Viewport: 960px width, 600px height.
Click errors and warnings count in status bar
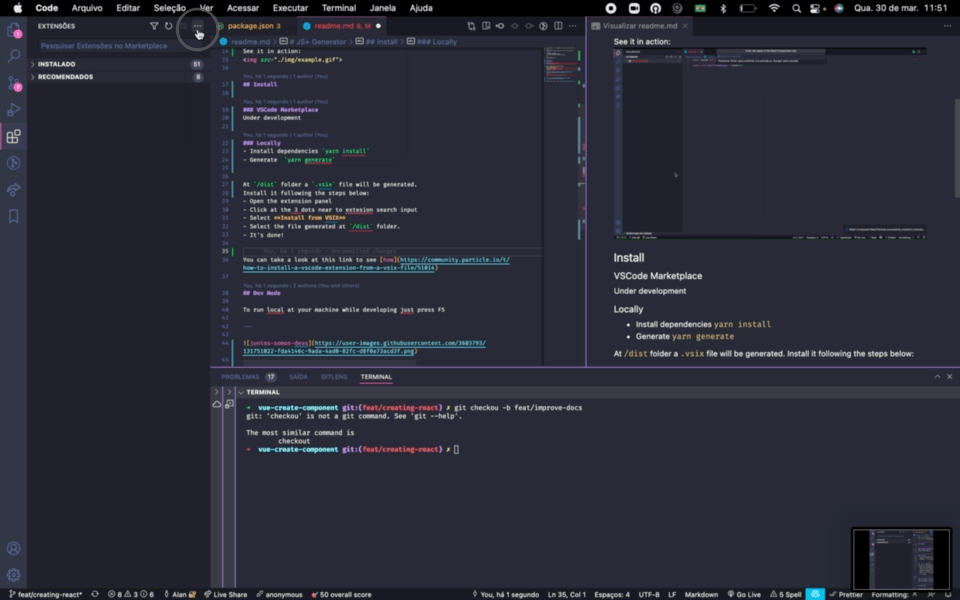click(x=131, y=594)
